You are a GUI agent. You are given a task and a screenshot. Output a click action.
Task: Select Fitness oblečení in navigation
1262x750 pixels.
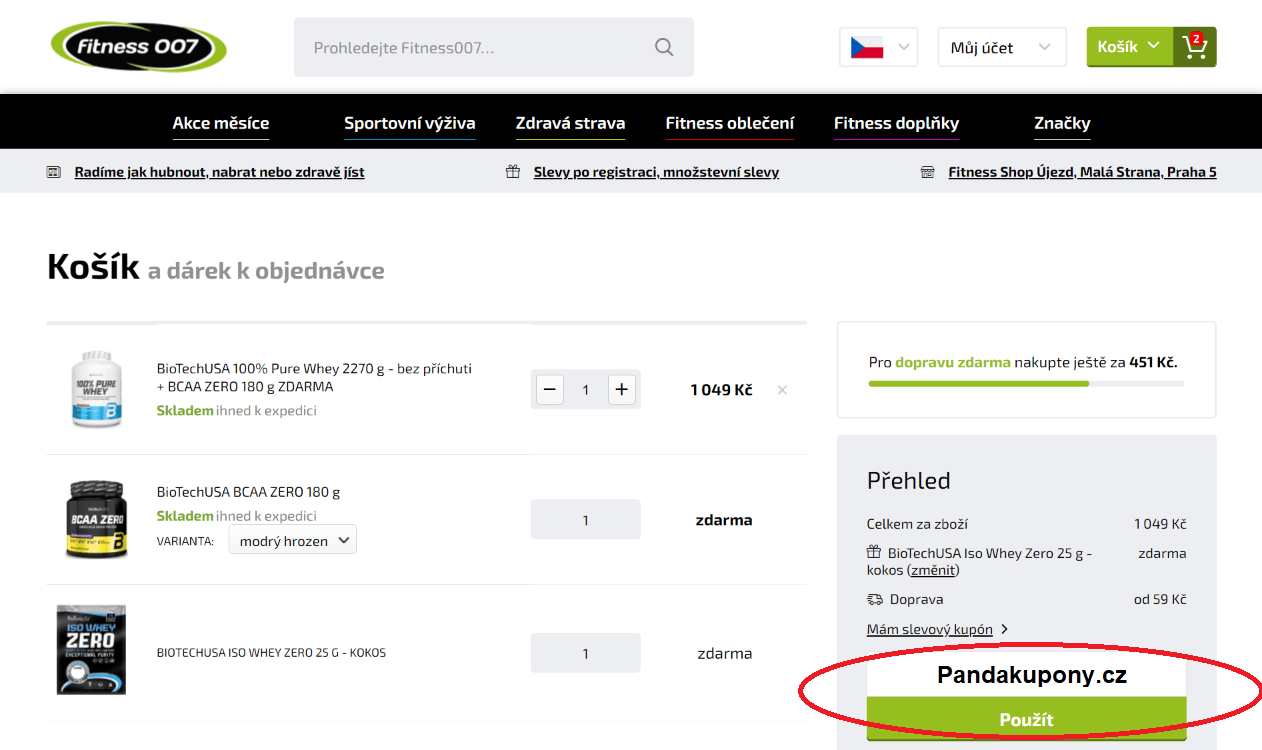tap(729, 123)
